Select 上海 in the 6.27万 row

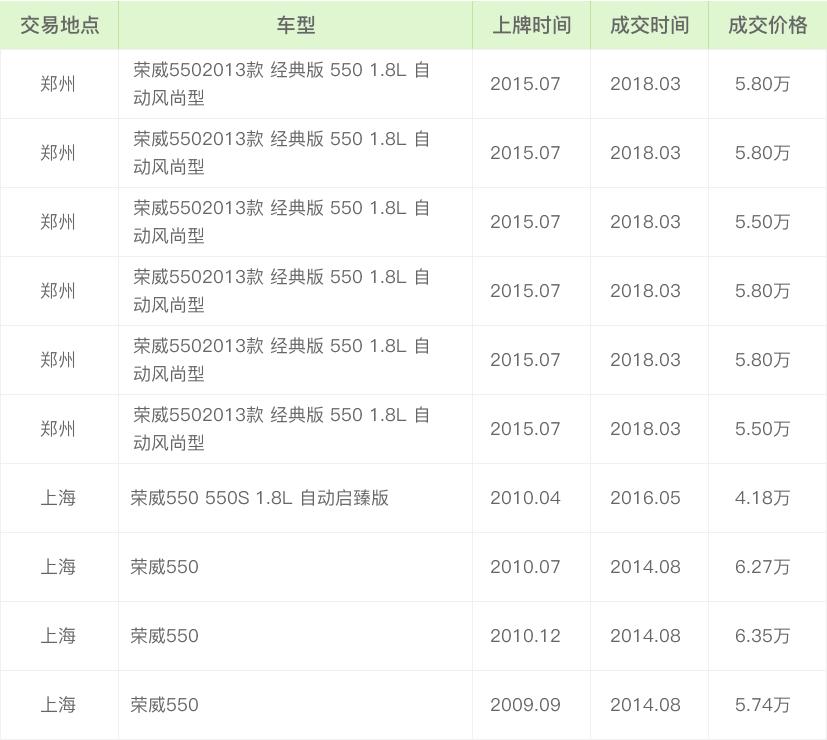59,566
